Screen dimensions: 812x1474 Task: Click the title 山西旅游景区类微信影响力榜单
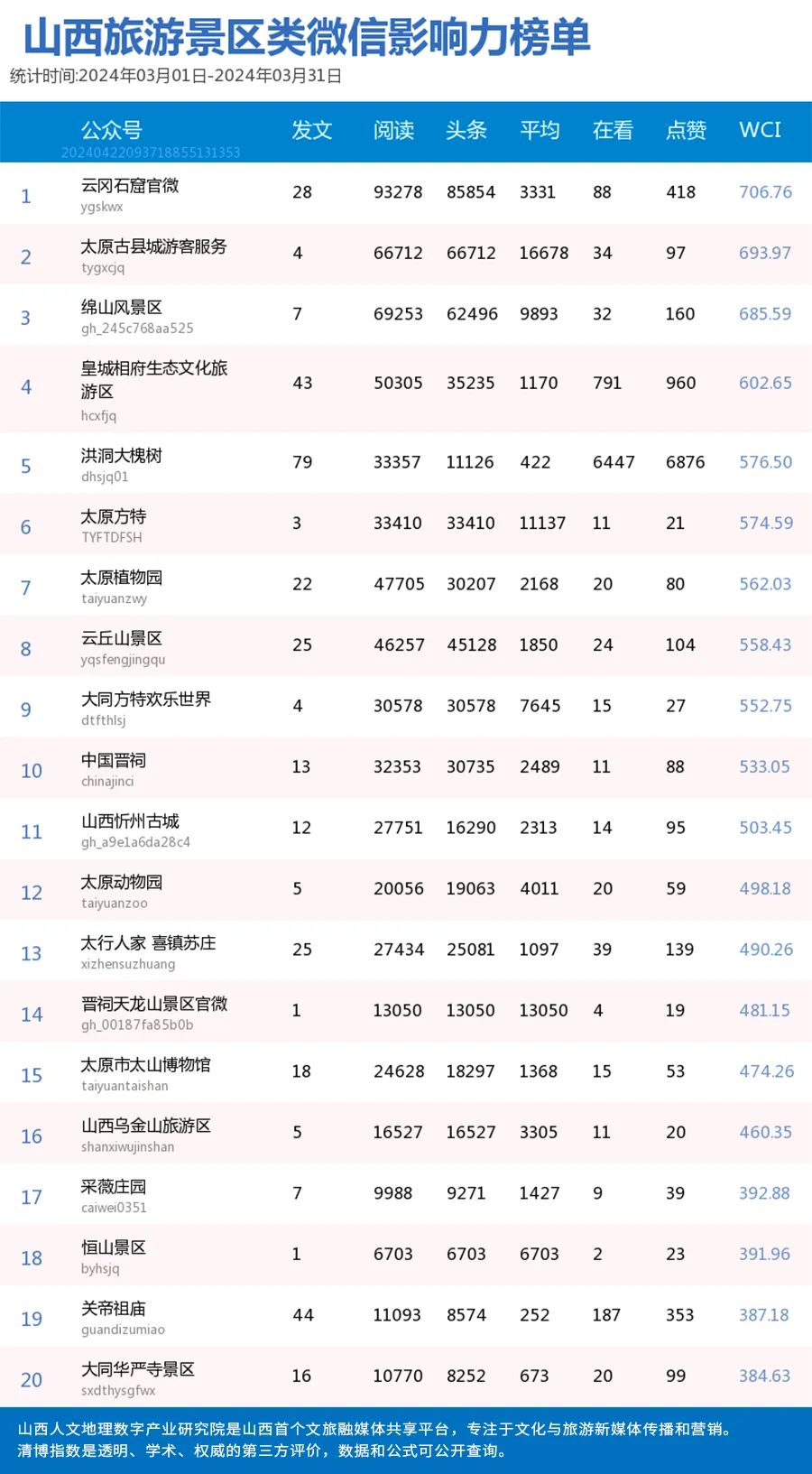(x=307, y=37)
